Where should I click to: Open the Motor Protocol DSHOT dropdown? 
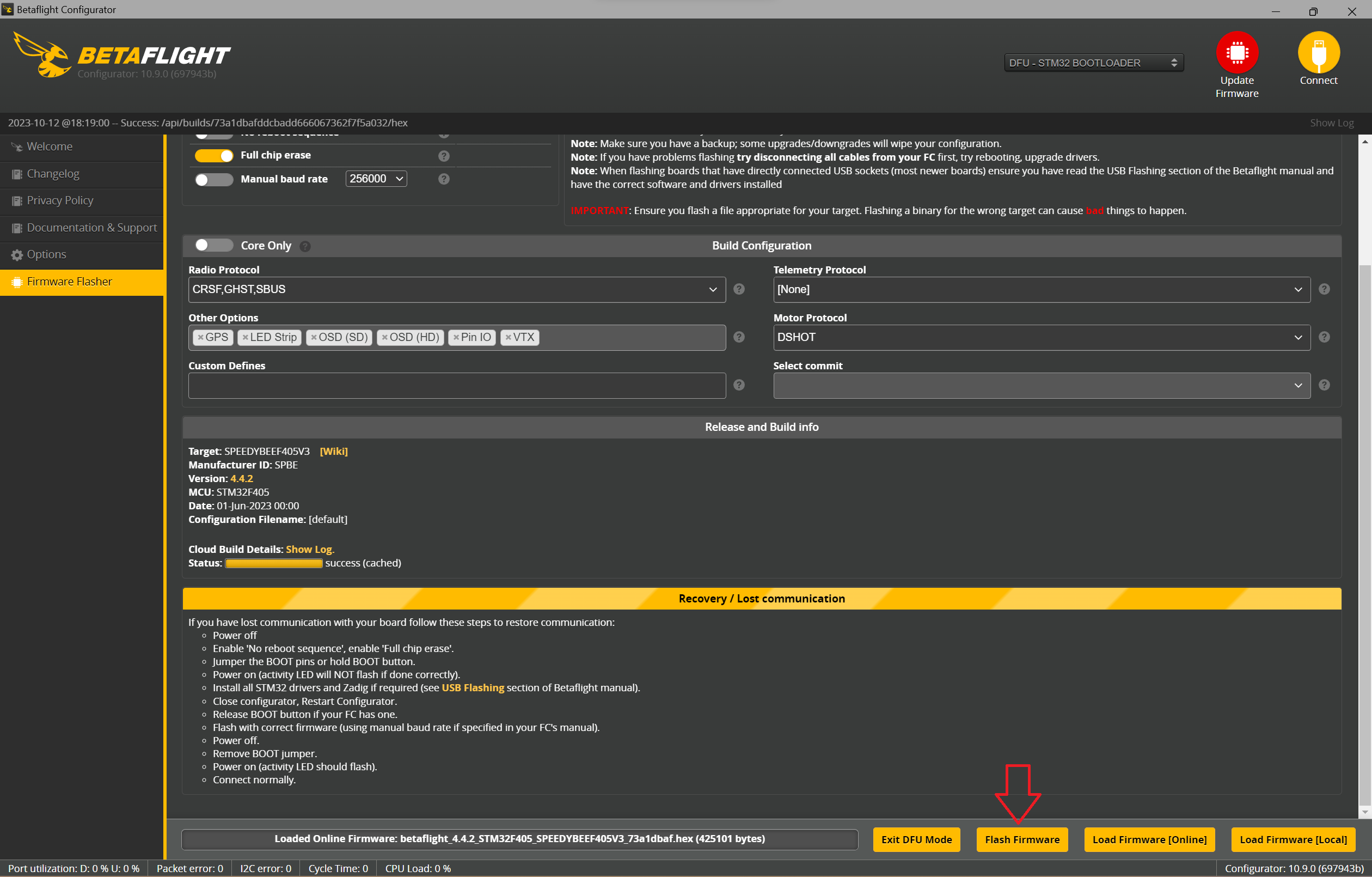pyautogui.click(x=1042, y=338)
